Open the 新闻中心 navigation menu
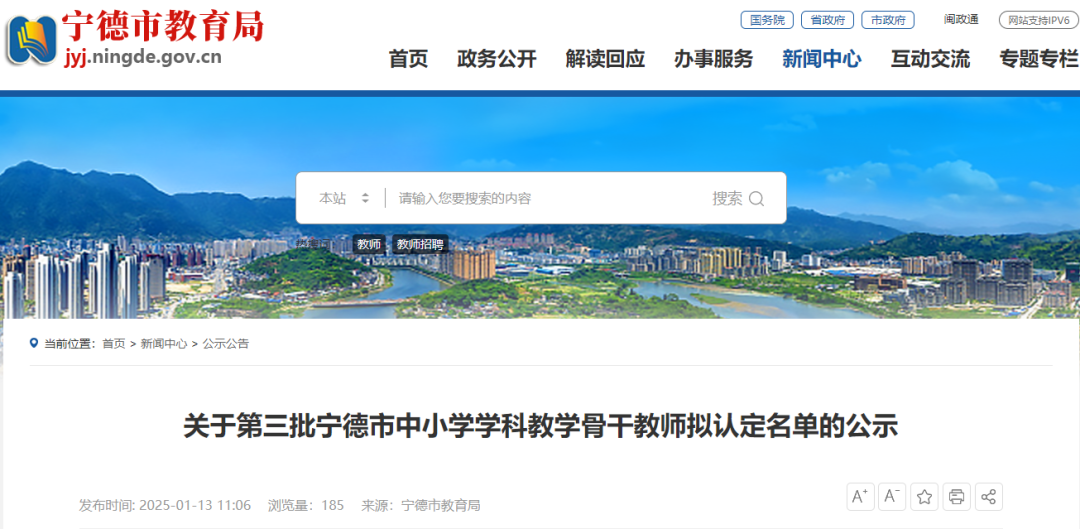Image resolution: width=1080 pixels, height=529 pixels. click(x=822, y=59)
